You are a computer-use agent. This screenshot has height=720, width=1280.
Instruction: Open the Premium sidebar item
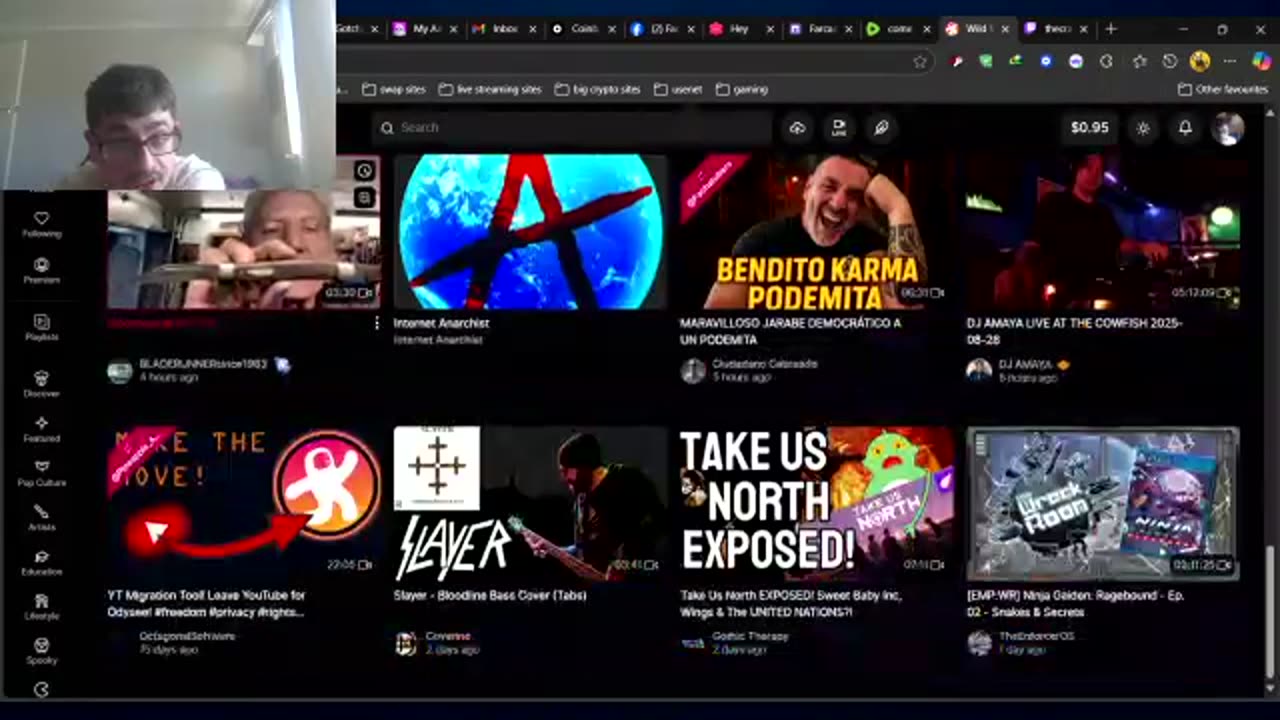[41, 271]
